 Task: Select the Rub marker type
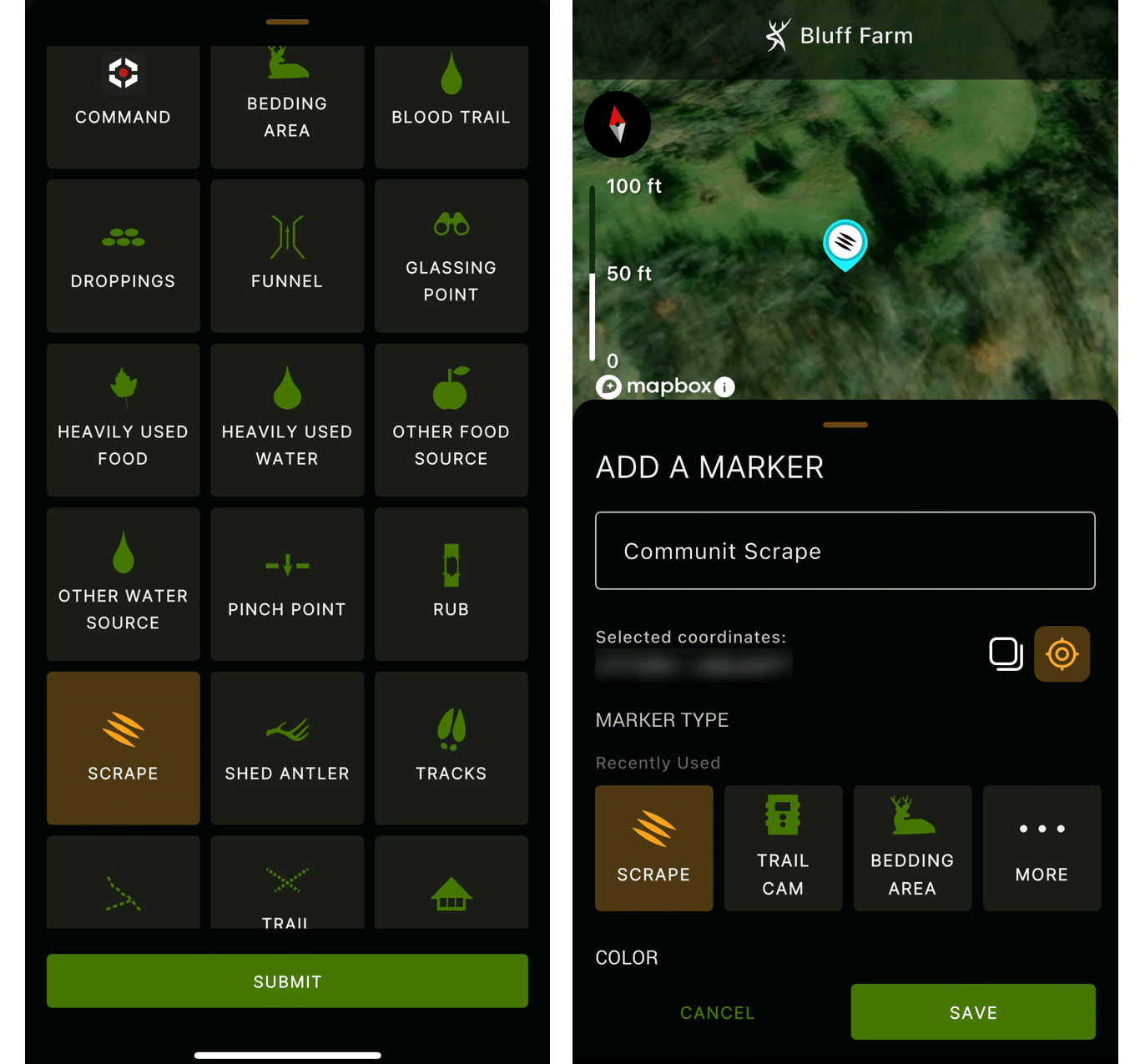click(x=451, y=584)
